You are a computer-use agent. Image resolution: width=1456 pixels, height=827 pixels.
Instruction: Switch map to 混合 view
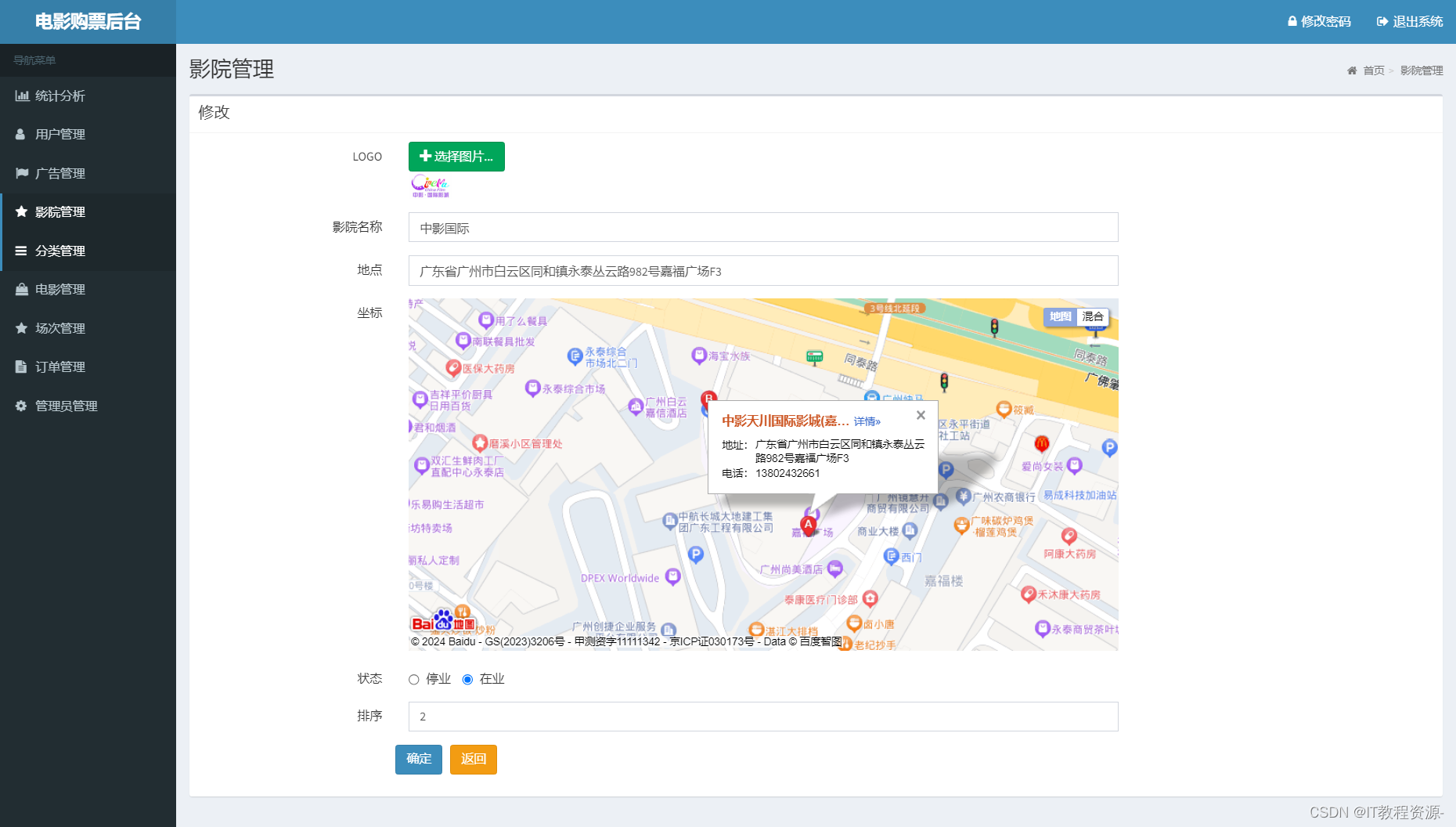tap(1093, 316)
